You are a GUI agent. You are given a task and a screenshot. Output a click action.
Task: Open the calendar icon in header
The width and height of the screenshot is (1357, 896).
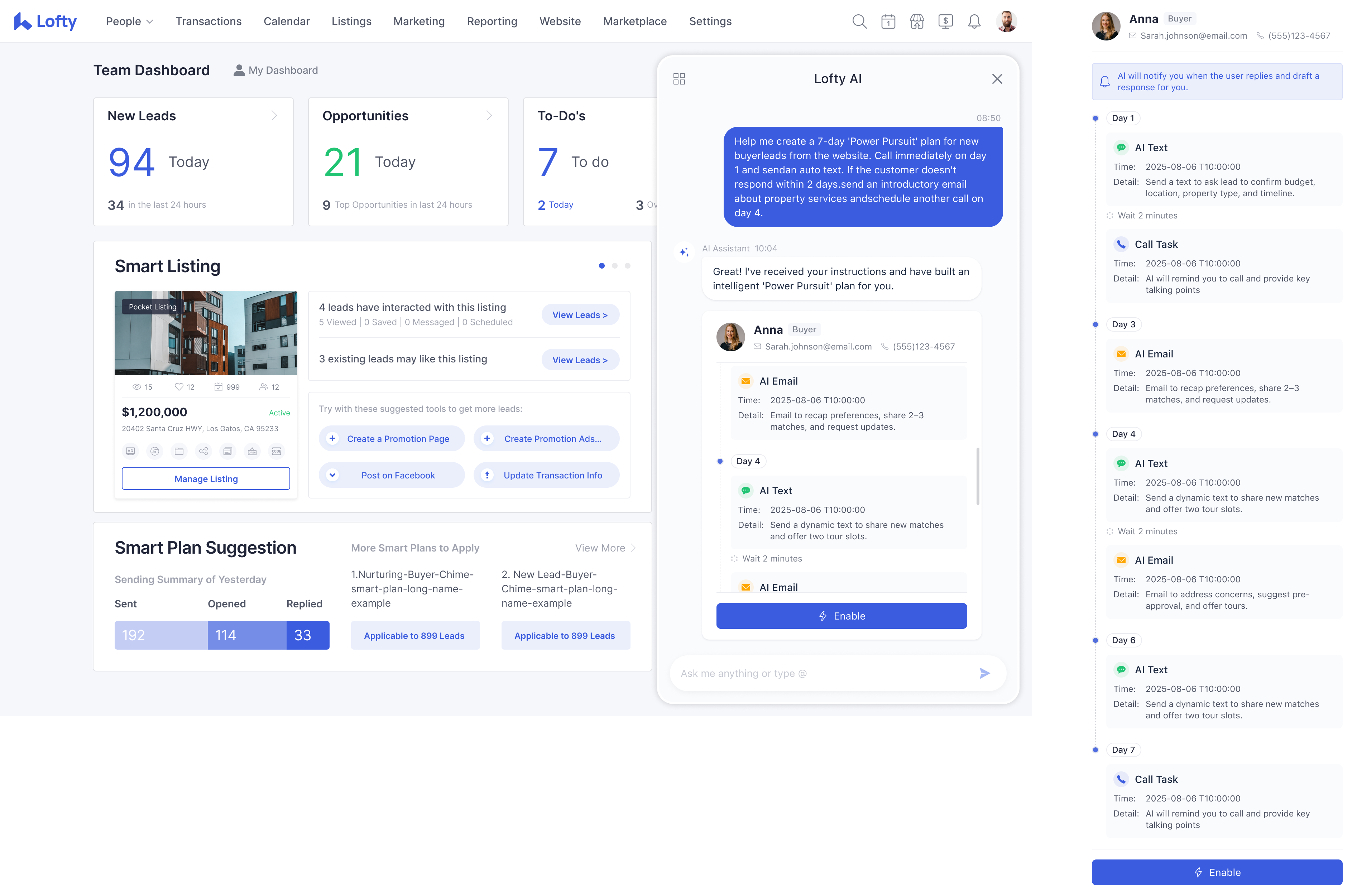coord(888,22)
